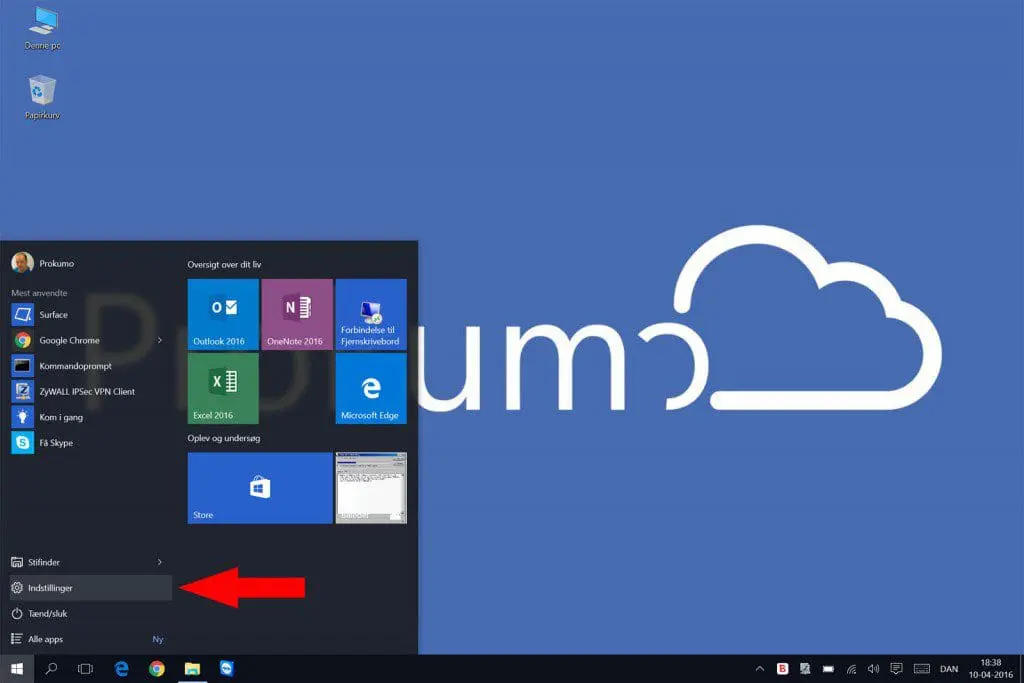
Task: Open Microsoft Edge tile
Action: (x=371, y=389)
